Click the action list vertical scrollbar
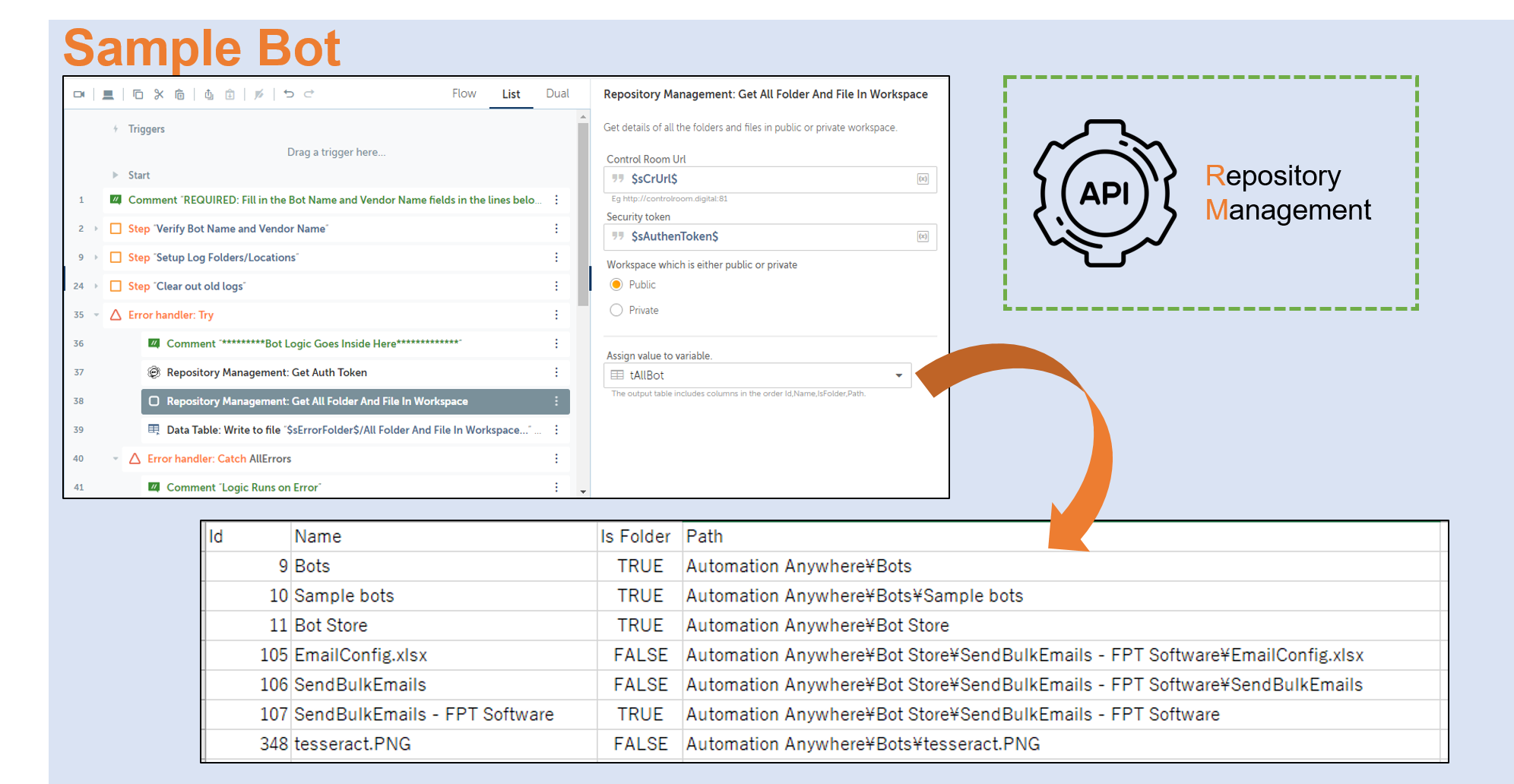The width and height of the screenshot is (1514, 784). pyautogui.click(x=583, y=213)
